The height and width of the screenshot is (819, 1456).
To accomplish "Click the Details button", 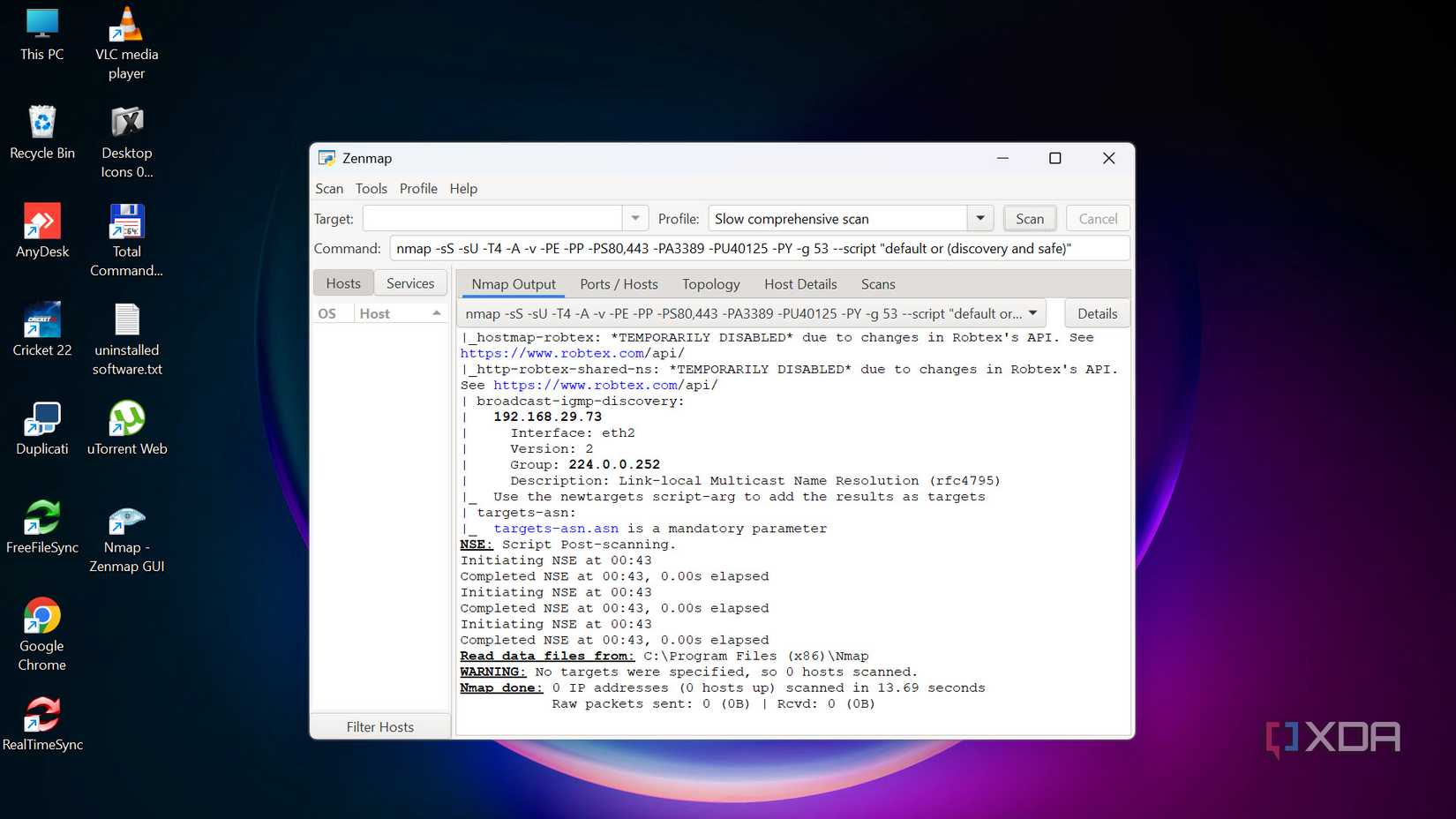I will 1097,313.
